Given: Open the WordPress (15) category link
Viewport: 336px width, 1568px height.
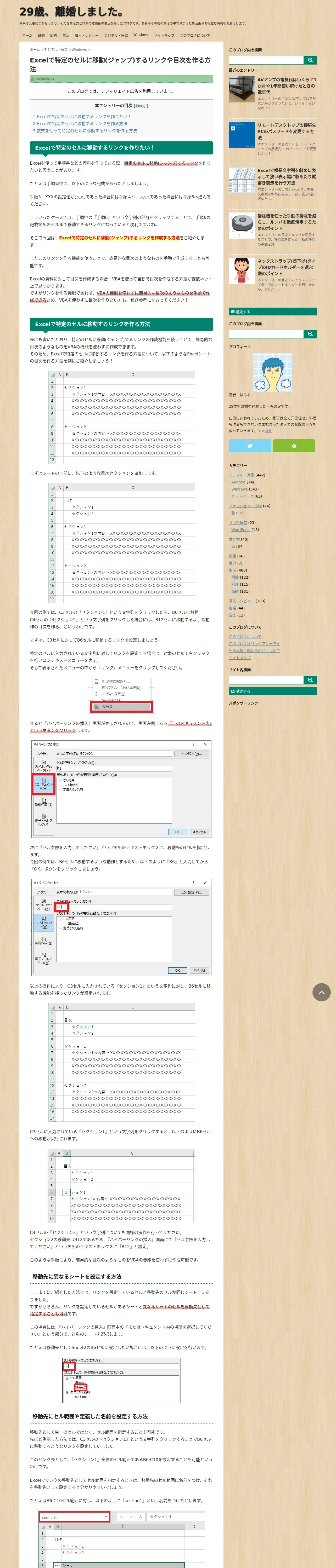Looking at the screenshot, I should tap(241, 529).
